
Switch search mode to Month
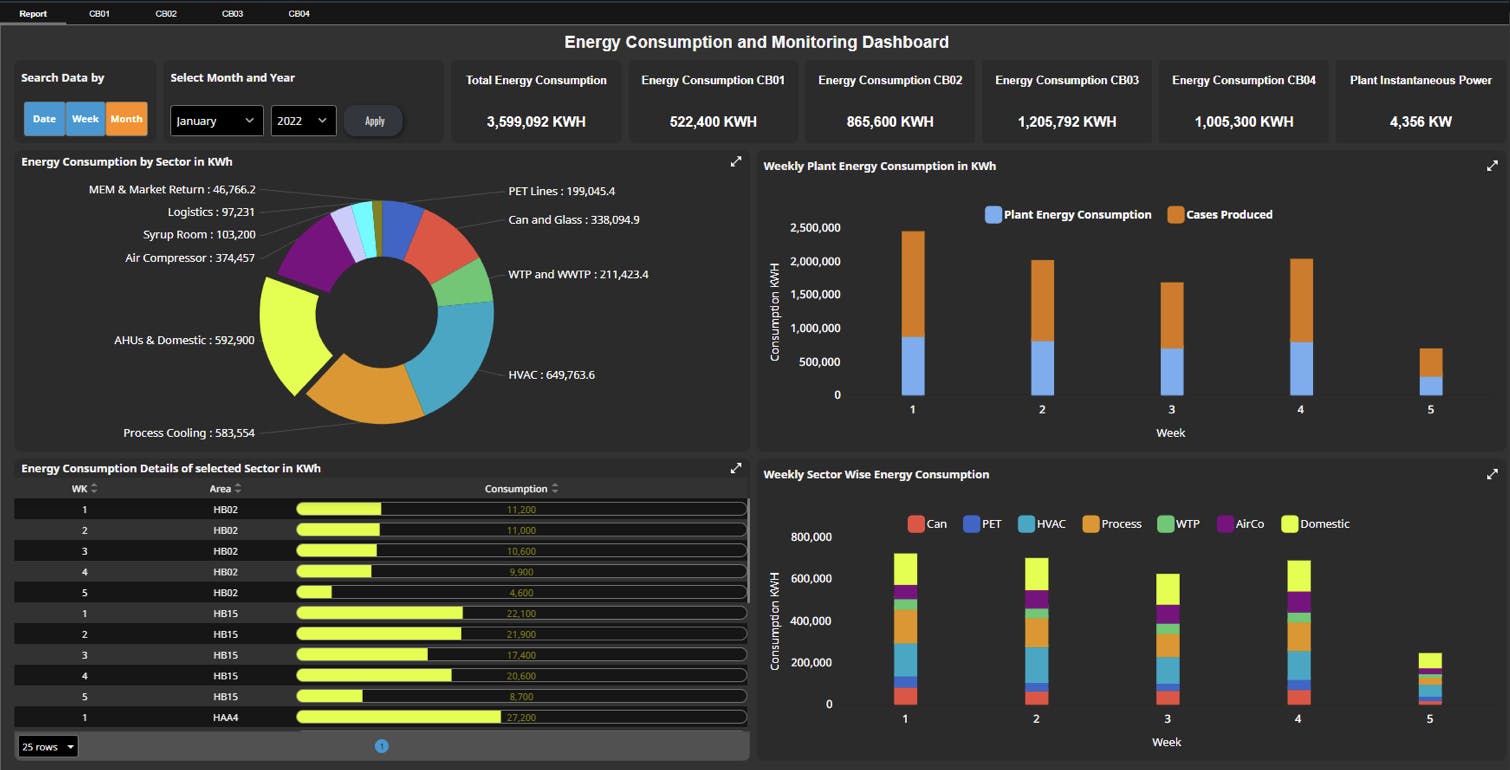126,118
